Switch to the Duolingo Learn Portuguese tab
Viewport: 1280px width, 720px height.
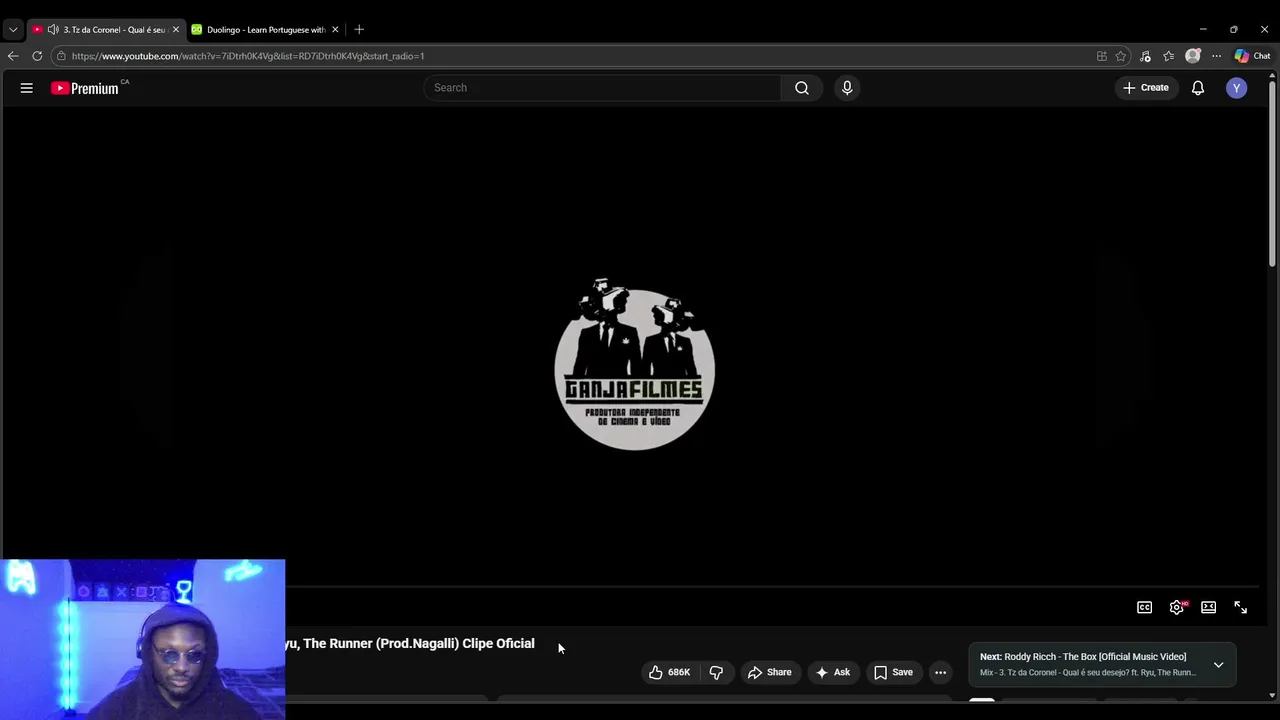click(265, 30)
